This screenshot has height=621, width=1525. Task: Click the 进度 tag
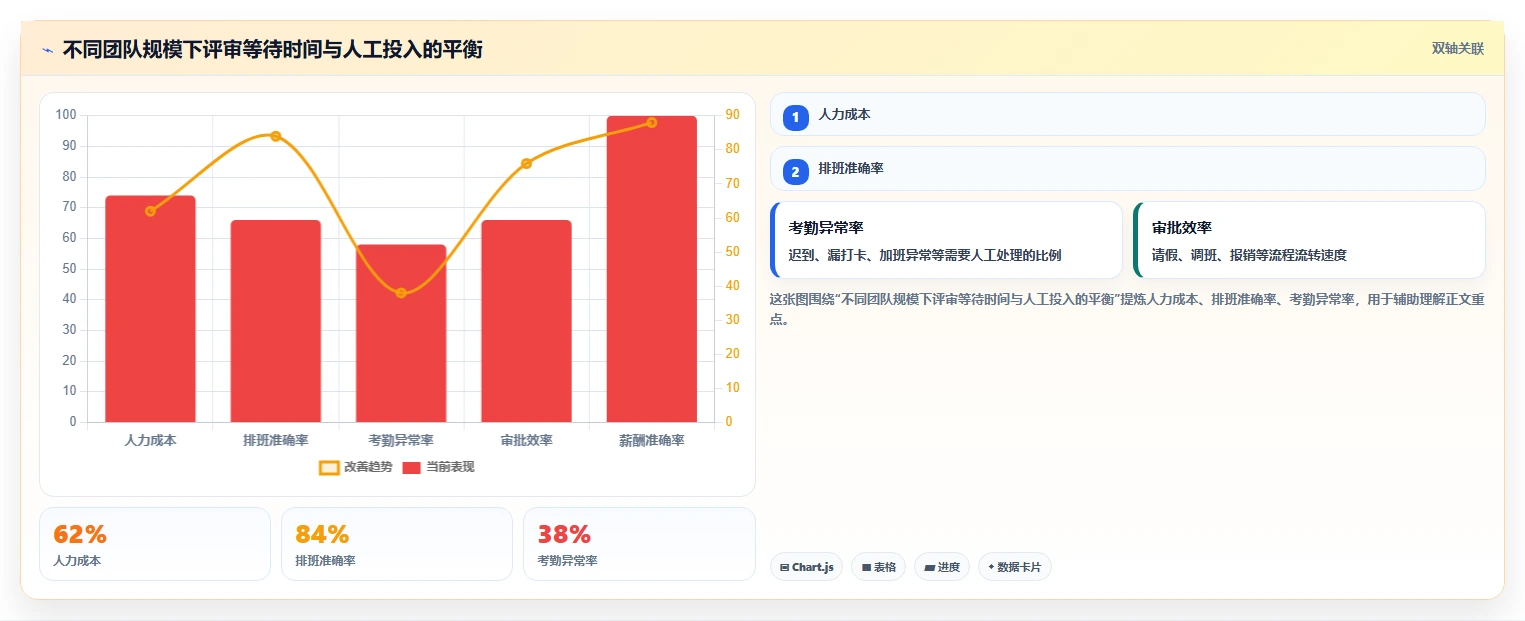(x=942, y=567)
